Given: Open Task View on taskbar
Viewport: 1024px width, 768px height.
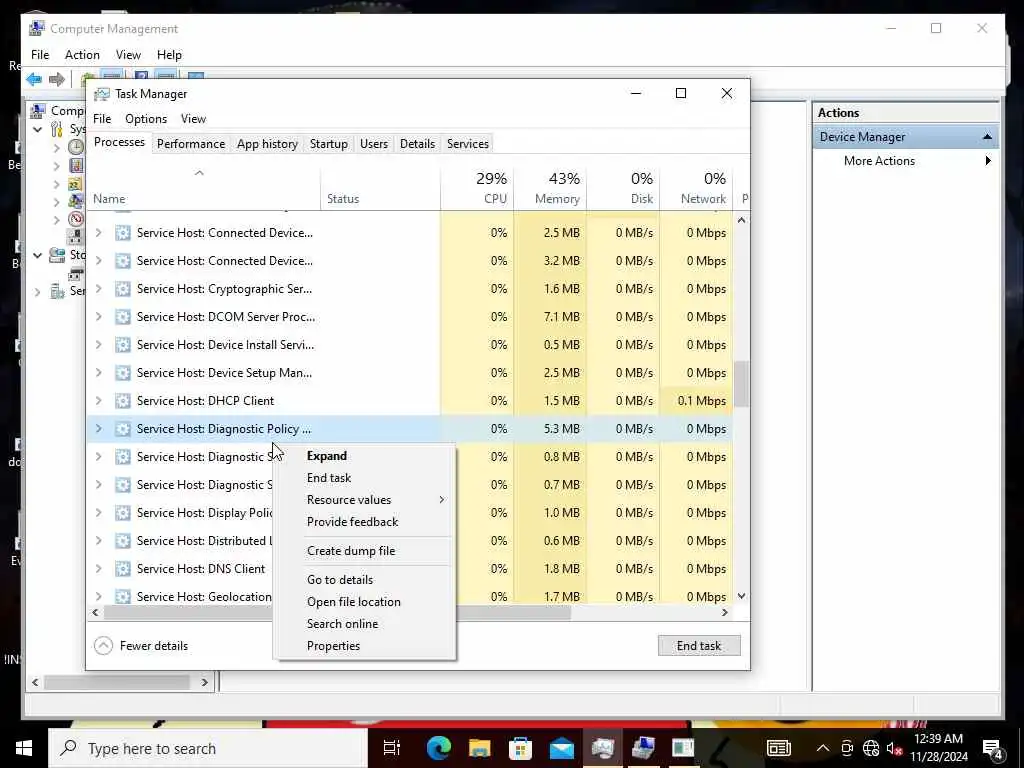Looking at the screenshot, I should pyautogui.click(x=392, y=748).
